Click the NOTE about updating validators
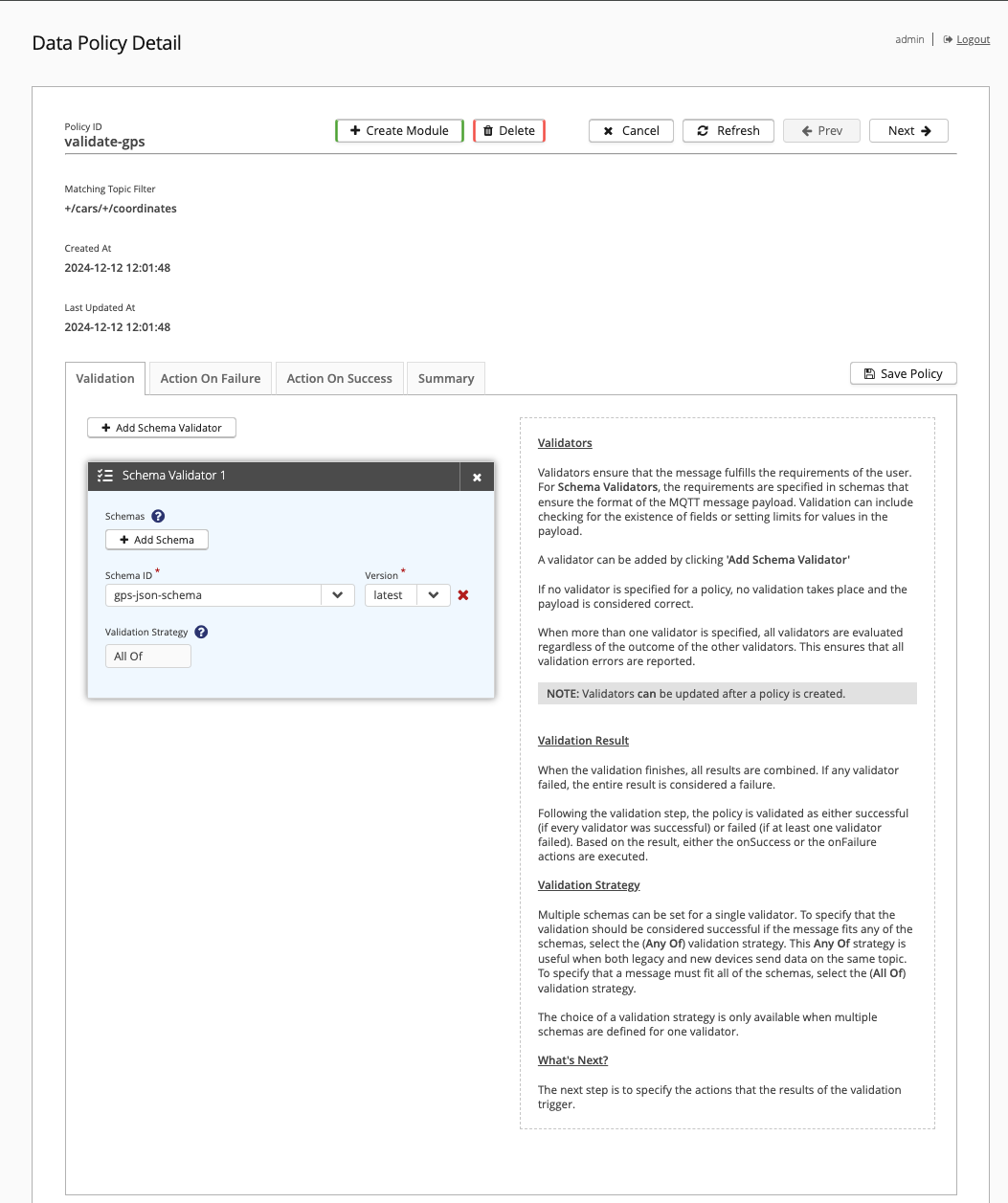The width and height of the screenshot is (1008, 1203). [x=728, y=694]
